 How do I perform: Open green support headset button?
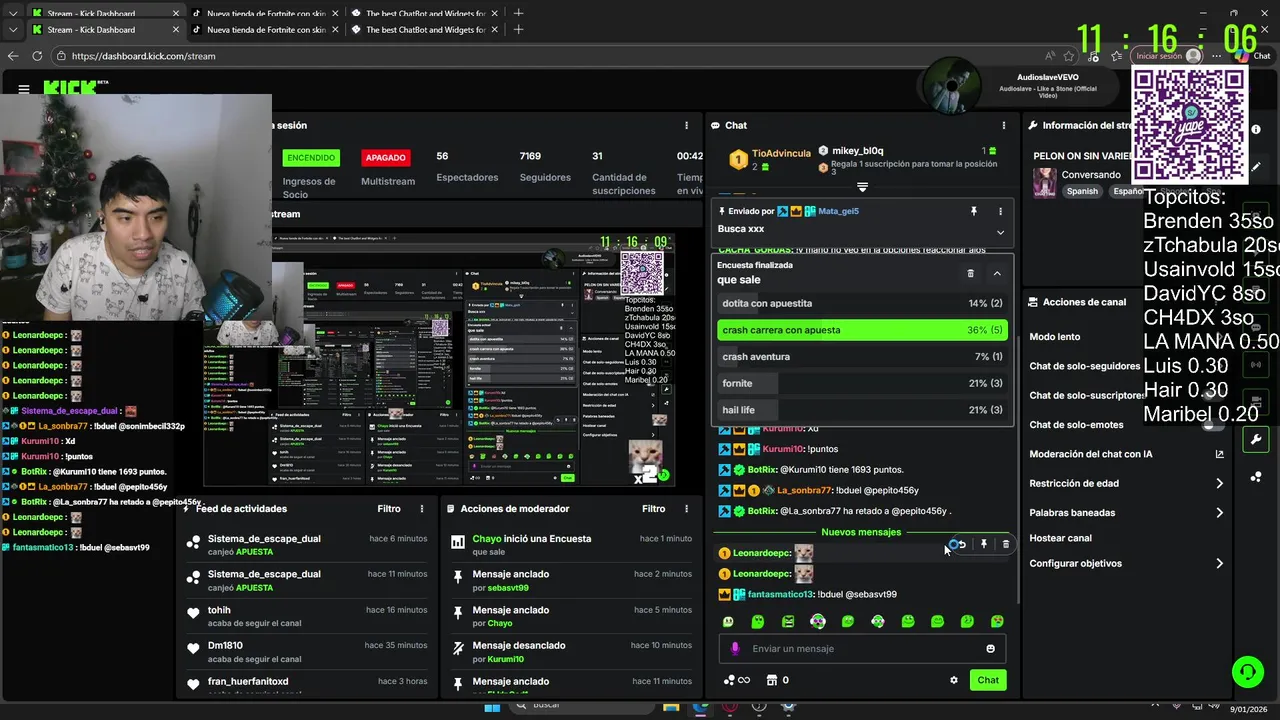1247,671
